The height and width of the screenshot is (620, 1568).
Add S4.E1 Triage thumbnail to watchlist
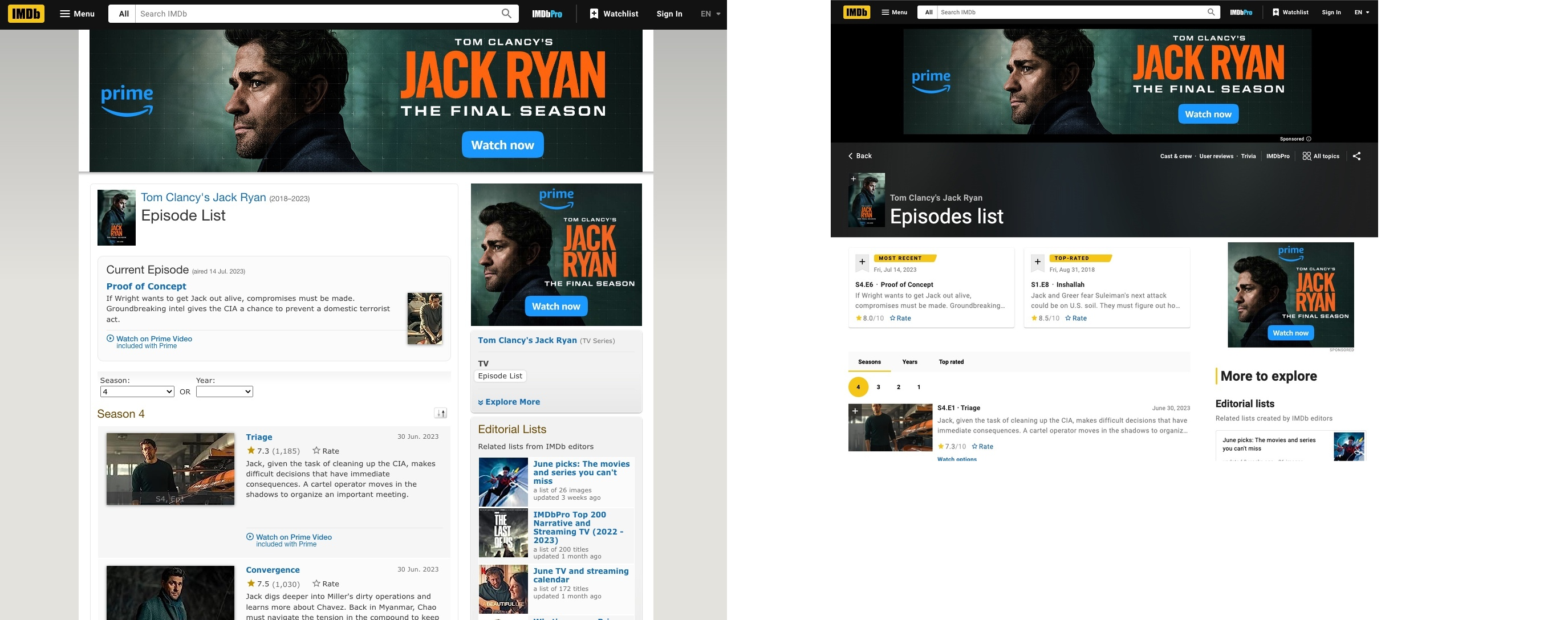click(x=855, y=411)
